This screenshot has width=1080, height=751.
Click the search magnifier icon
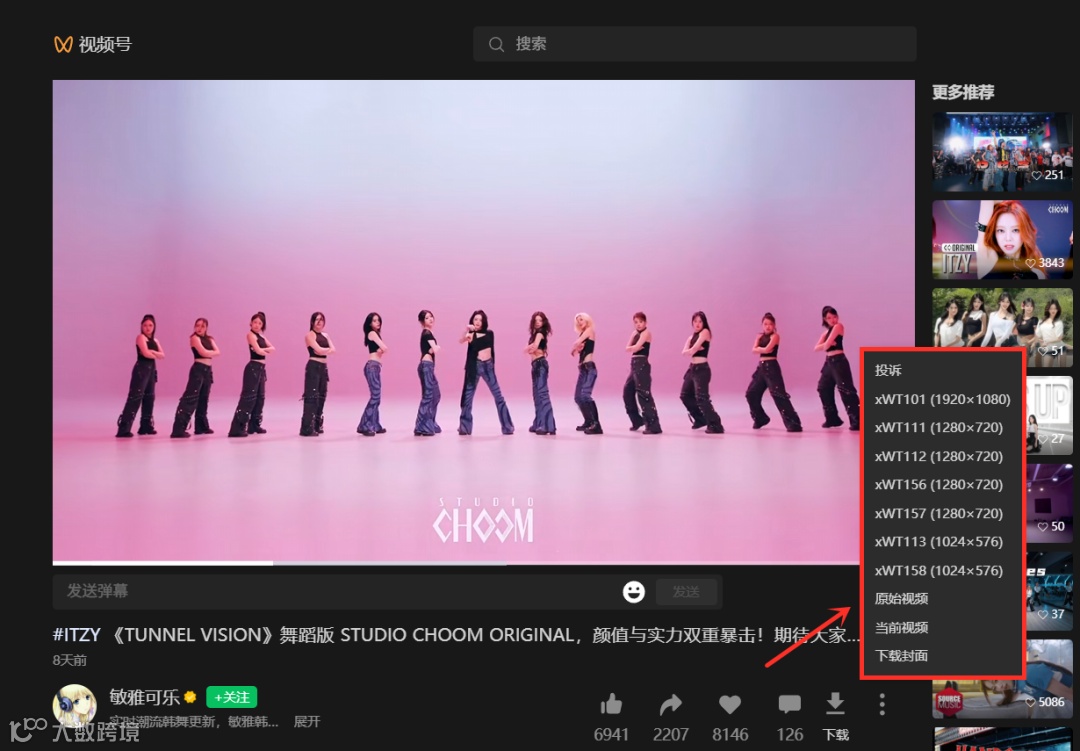496,45
